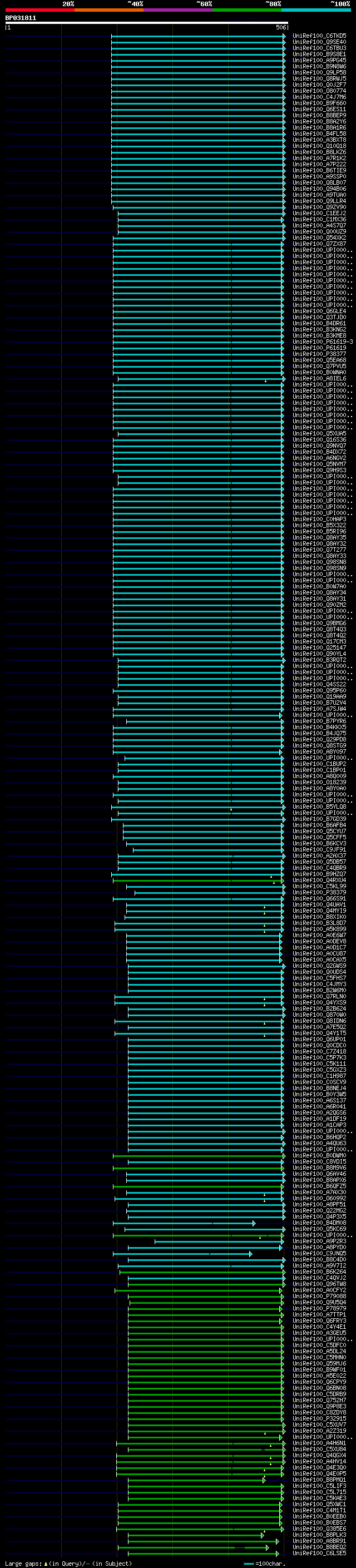Select the green UniRef100_Q4RXU4 hit label
Image resolution: width=356 pixels, height=1568 pixels.
[319, 880]
